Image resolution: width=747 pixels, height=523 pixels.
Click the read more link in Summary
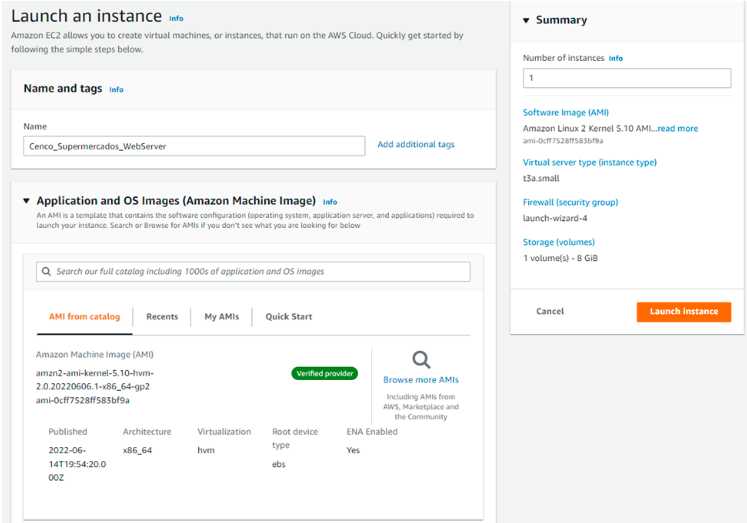(x=677, y=129)
